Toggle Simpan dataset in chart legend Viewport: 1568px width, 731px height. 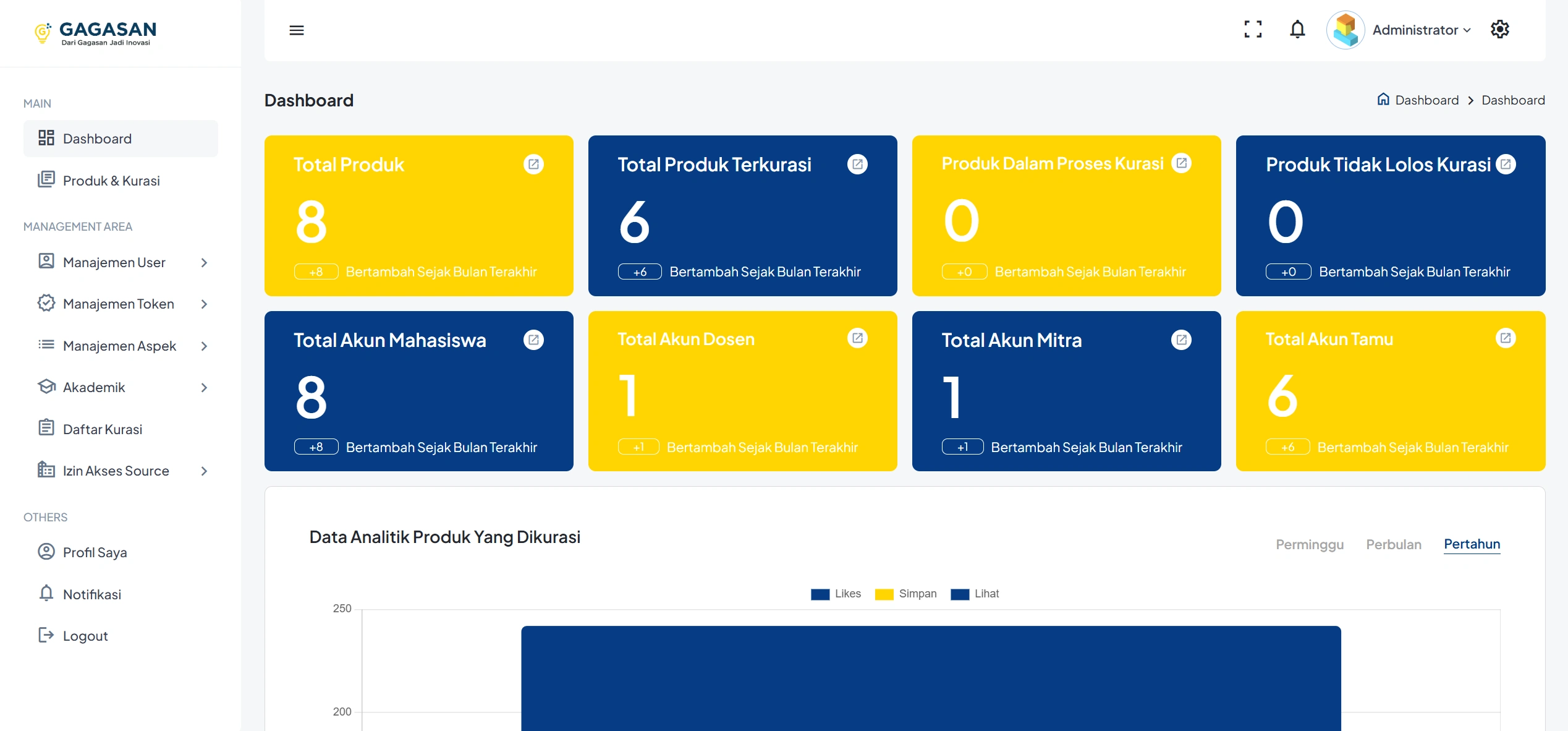tap(917, 594)
